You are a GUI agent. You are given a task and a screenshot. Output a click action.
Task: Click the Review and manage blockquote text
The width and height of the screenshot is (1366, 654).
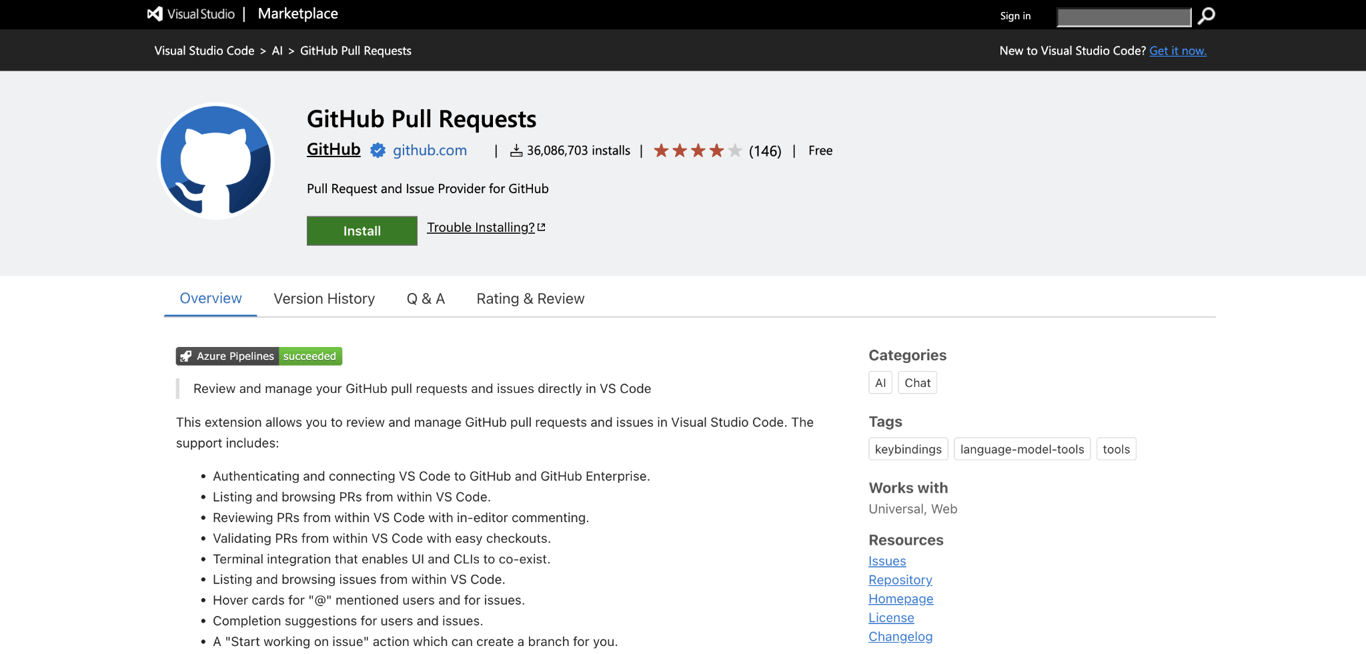(x=422, y=389)
